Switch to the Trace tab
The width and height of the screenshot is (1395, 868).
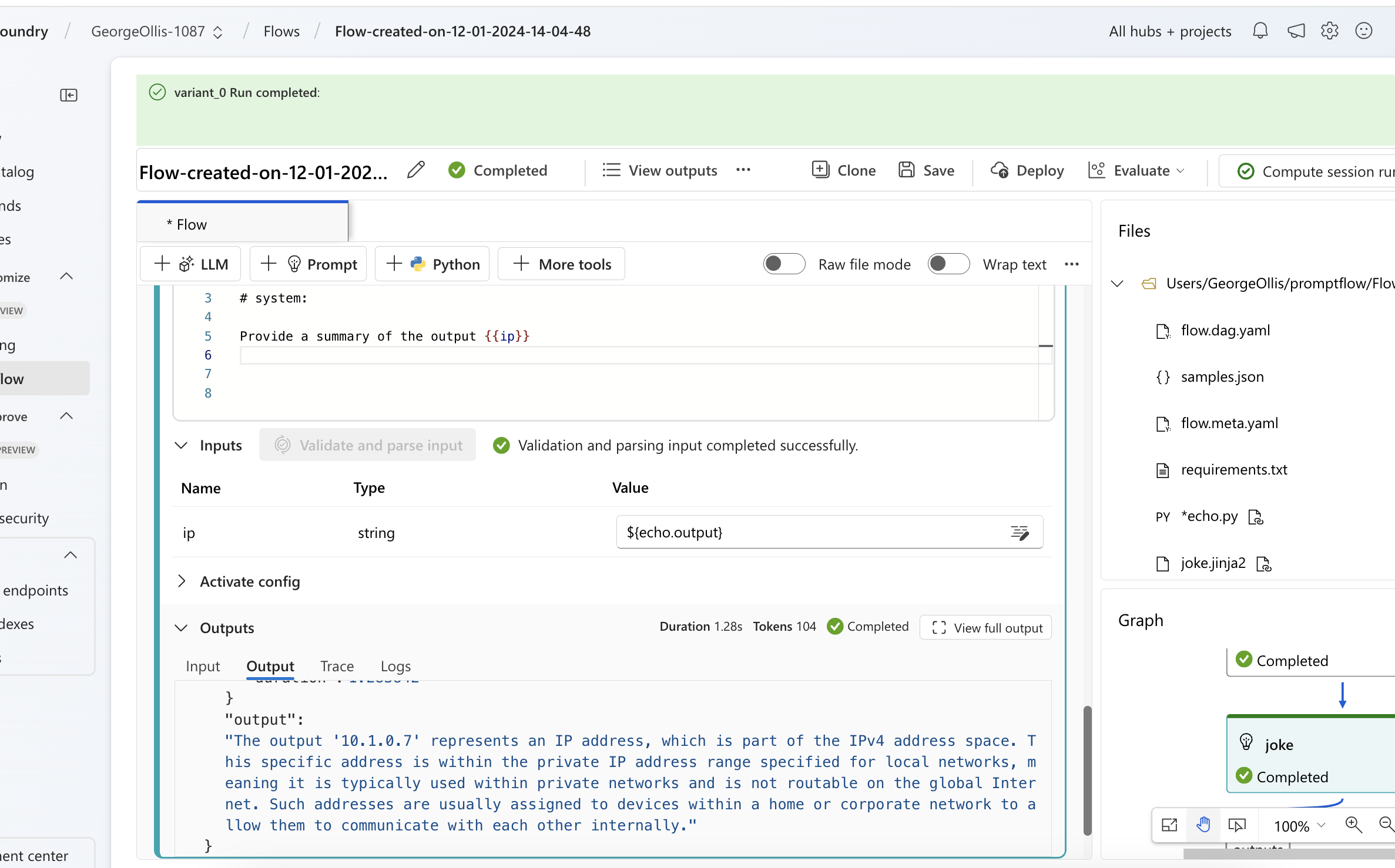coord(337,666)
